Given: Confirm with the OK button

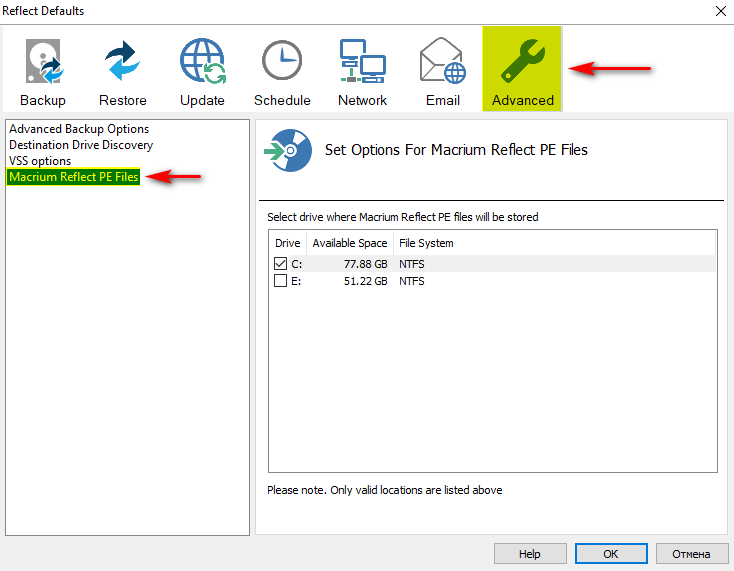Looking at the screenshot, I should [611, 554].
